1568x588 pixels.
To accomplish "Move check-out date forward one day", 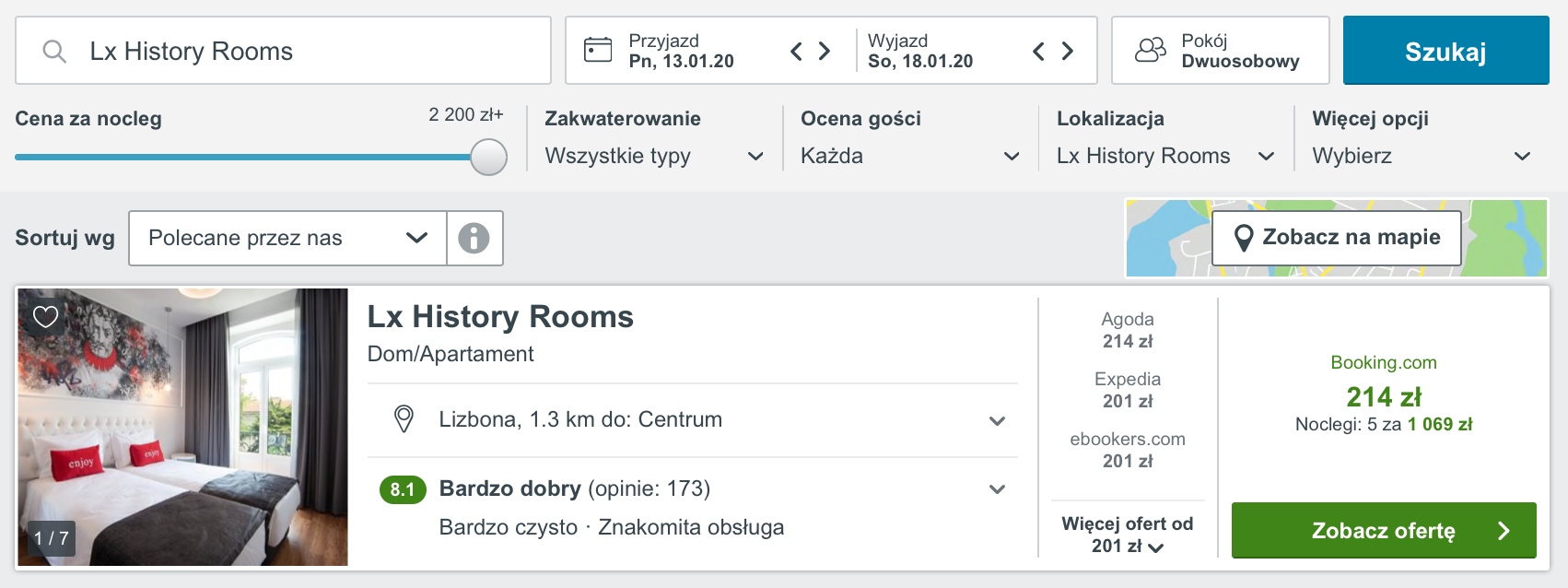I will 1068,51.
